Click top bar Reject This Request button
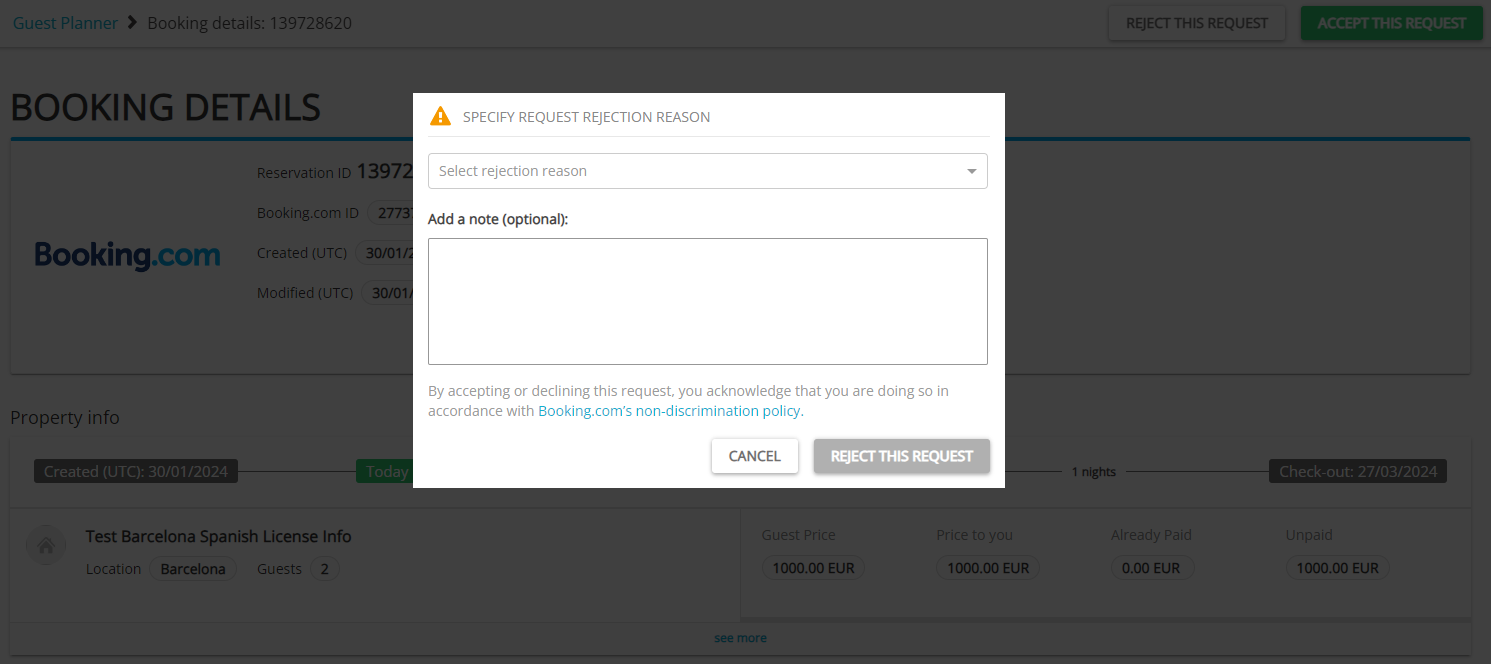Image resolution: width=1491 pixels, height=664 pixels. pyautogui.click(x=1197, y=23)
